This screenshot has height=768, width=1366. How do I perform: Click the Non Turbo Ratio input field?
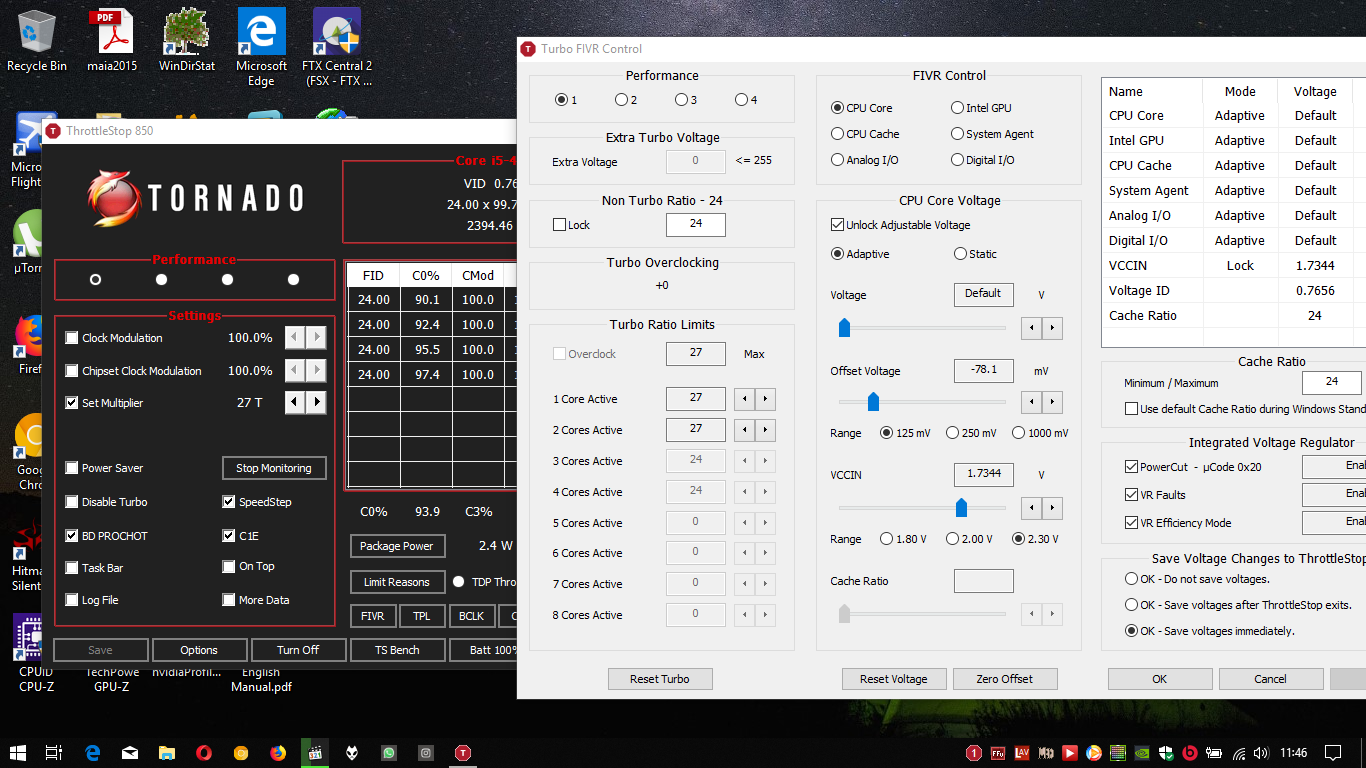point(695,224)
